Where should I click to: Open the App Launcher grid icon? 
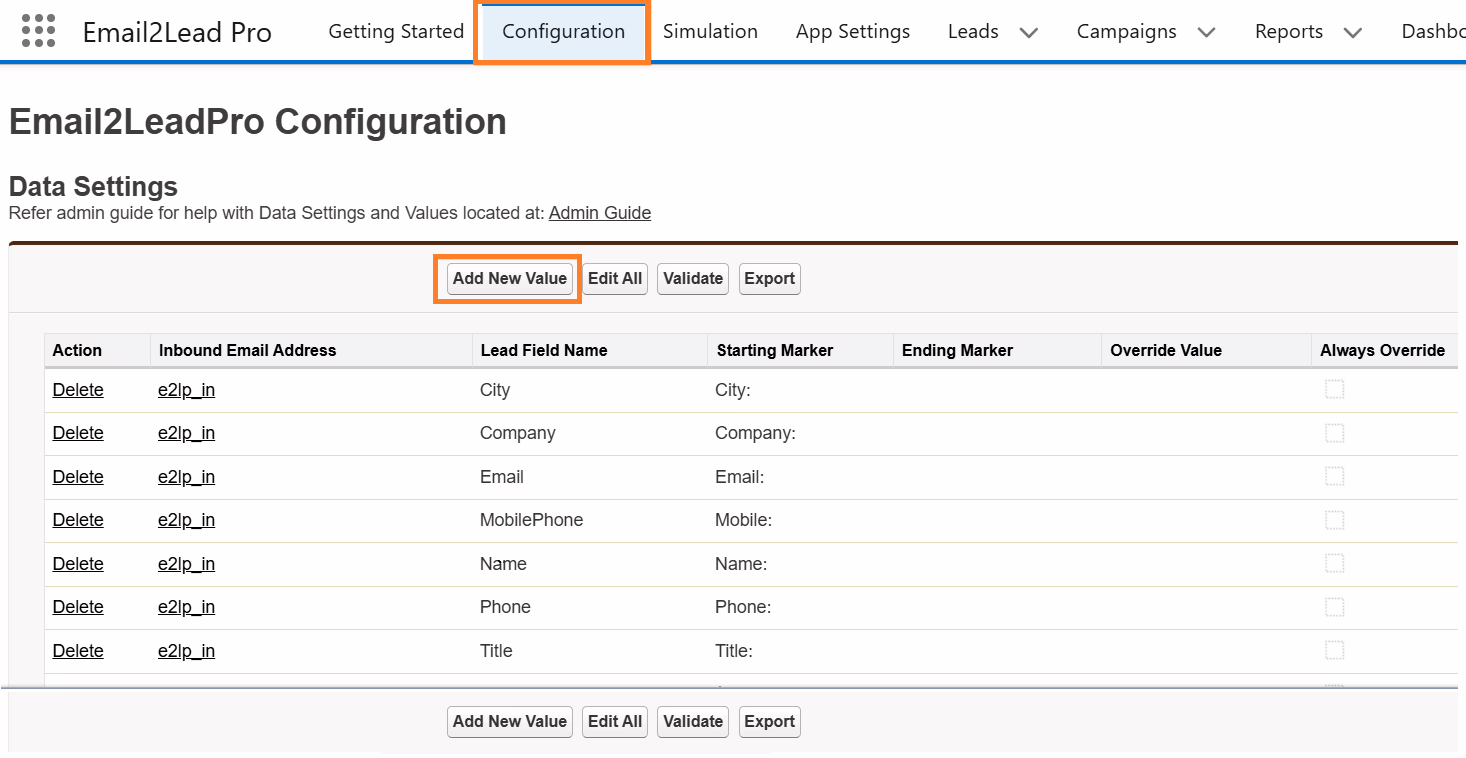pyautogui.click(x=38, y=31)
